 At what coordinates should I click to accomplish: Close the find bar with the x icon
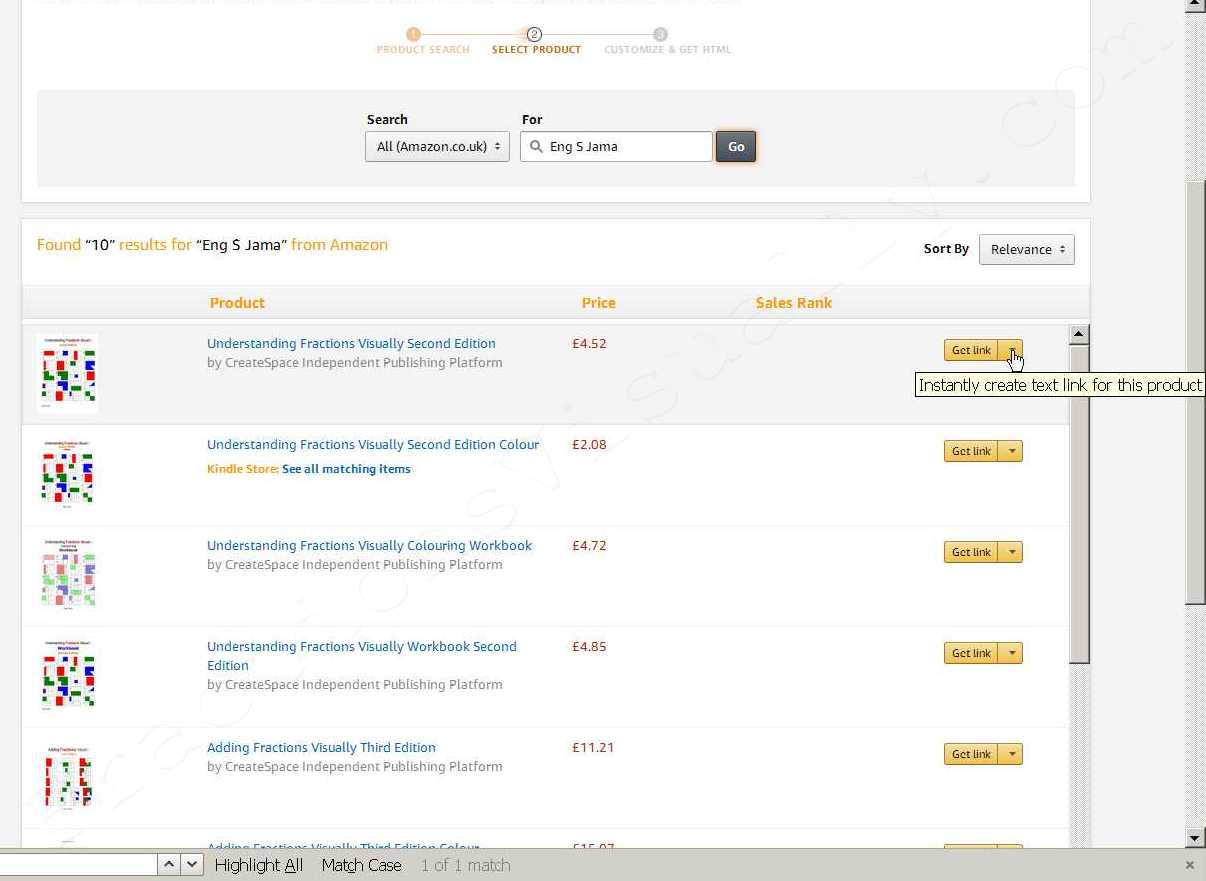(1190, 865)
